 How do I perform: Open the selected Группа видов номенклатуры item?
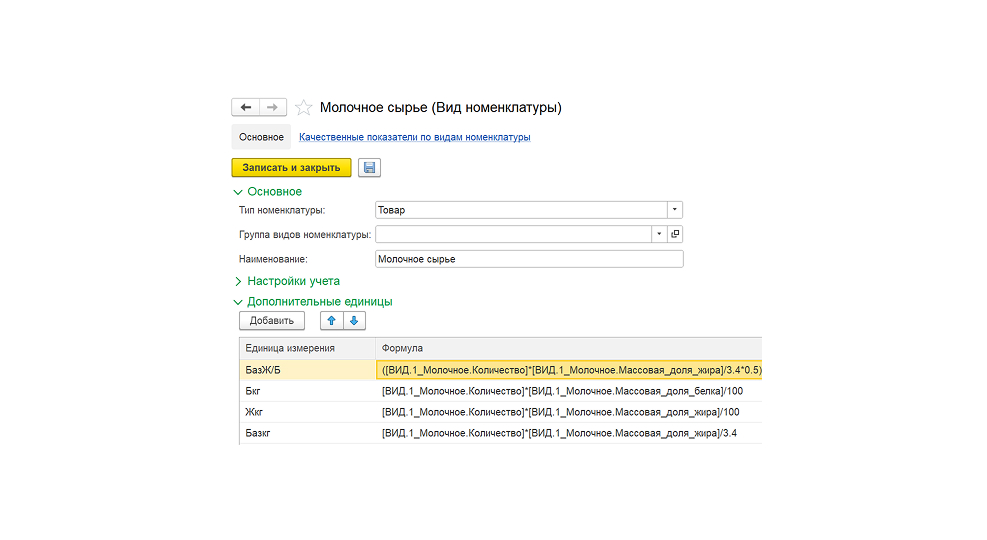675,234
